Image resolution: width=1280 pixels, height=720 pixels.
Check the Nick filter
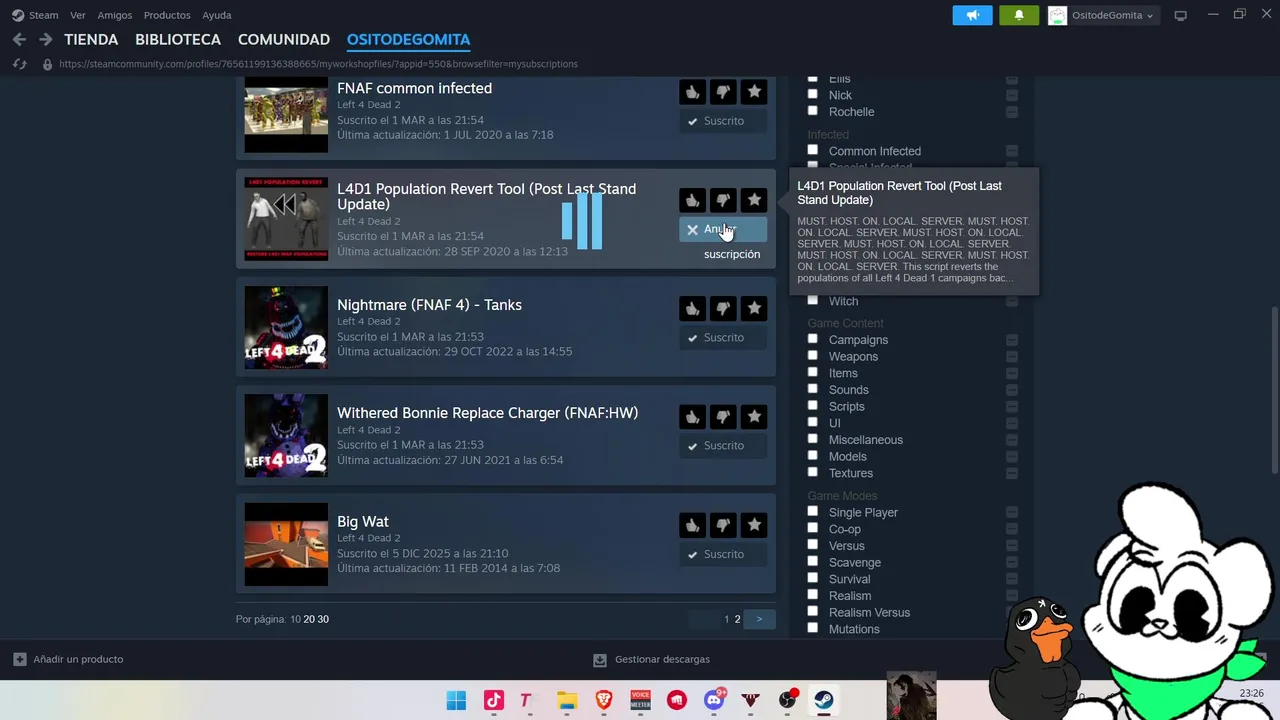[812, 94]
